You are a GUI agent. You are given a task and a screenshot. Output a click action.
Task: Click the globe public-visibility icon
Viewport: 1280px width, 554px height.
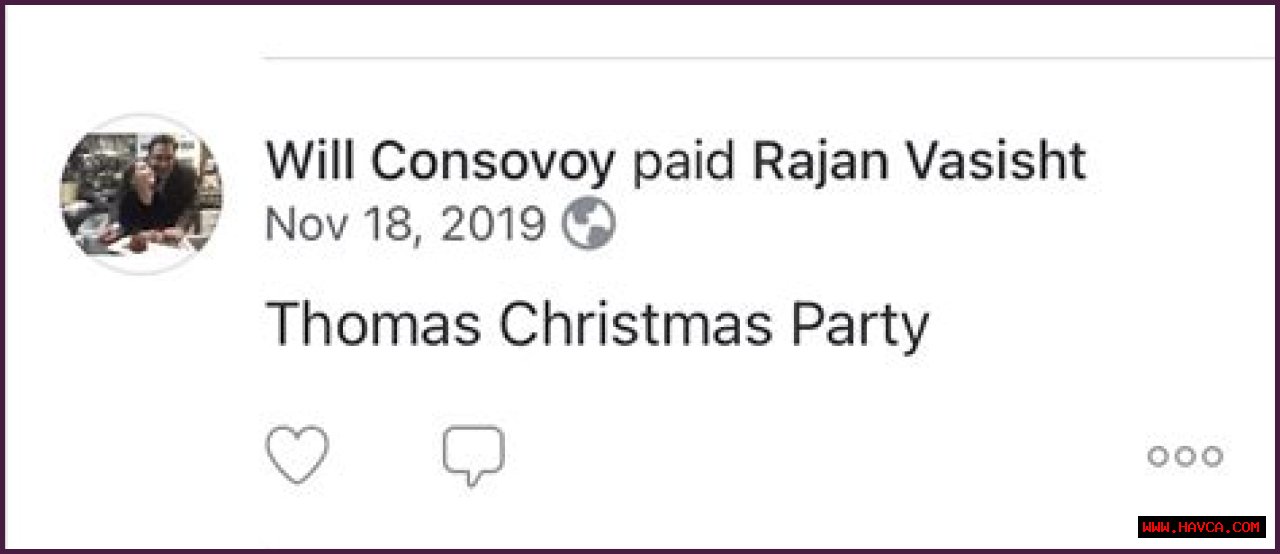588,226
